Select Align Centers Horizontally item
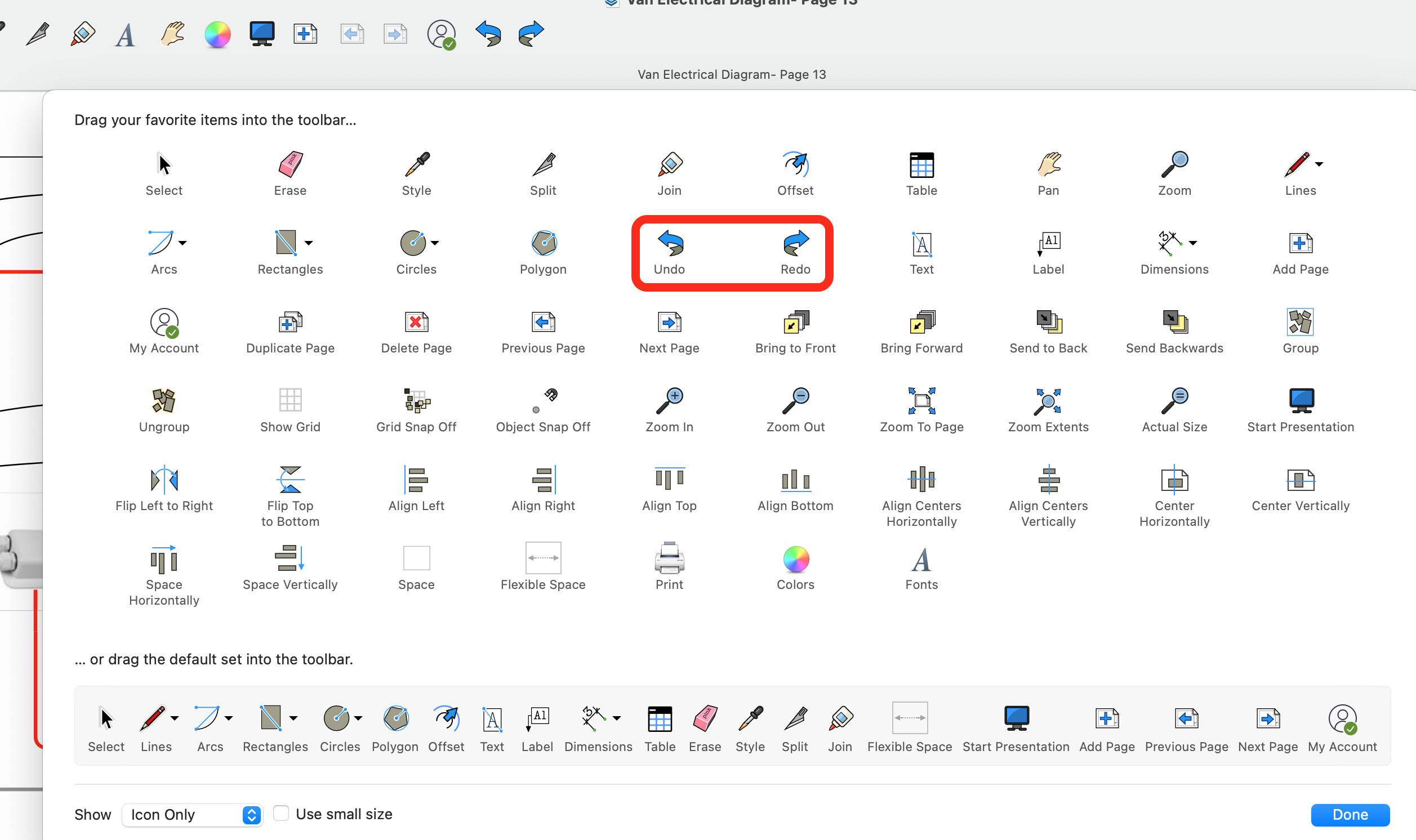 tap(921, 497)
